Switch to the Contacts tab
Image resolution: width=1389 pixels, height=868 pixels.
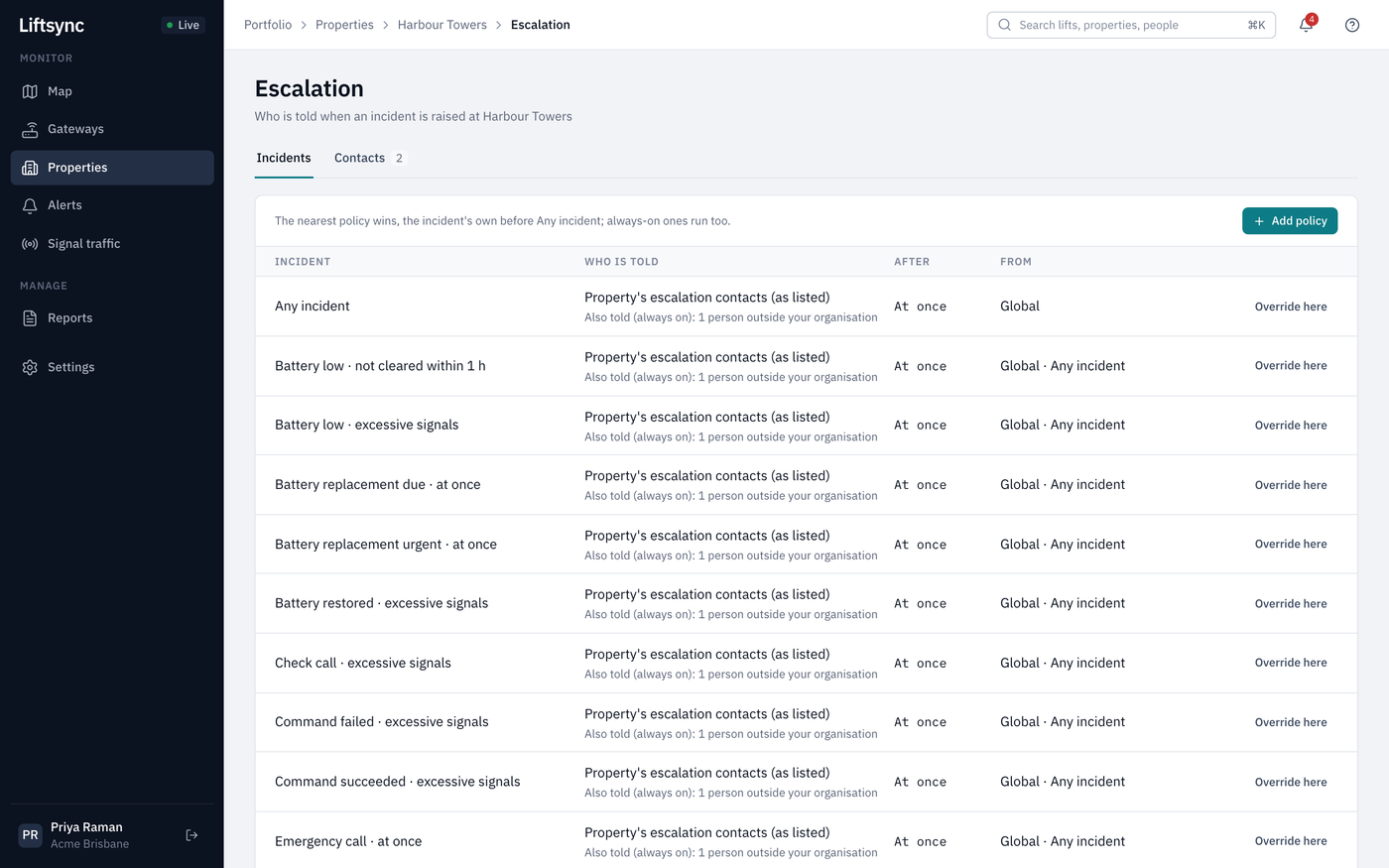click(x=369, y=158)
